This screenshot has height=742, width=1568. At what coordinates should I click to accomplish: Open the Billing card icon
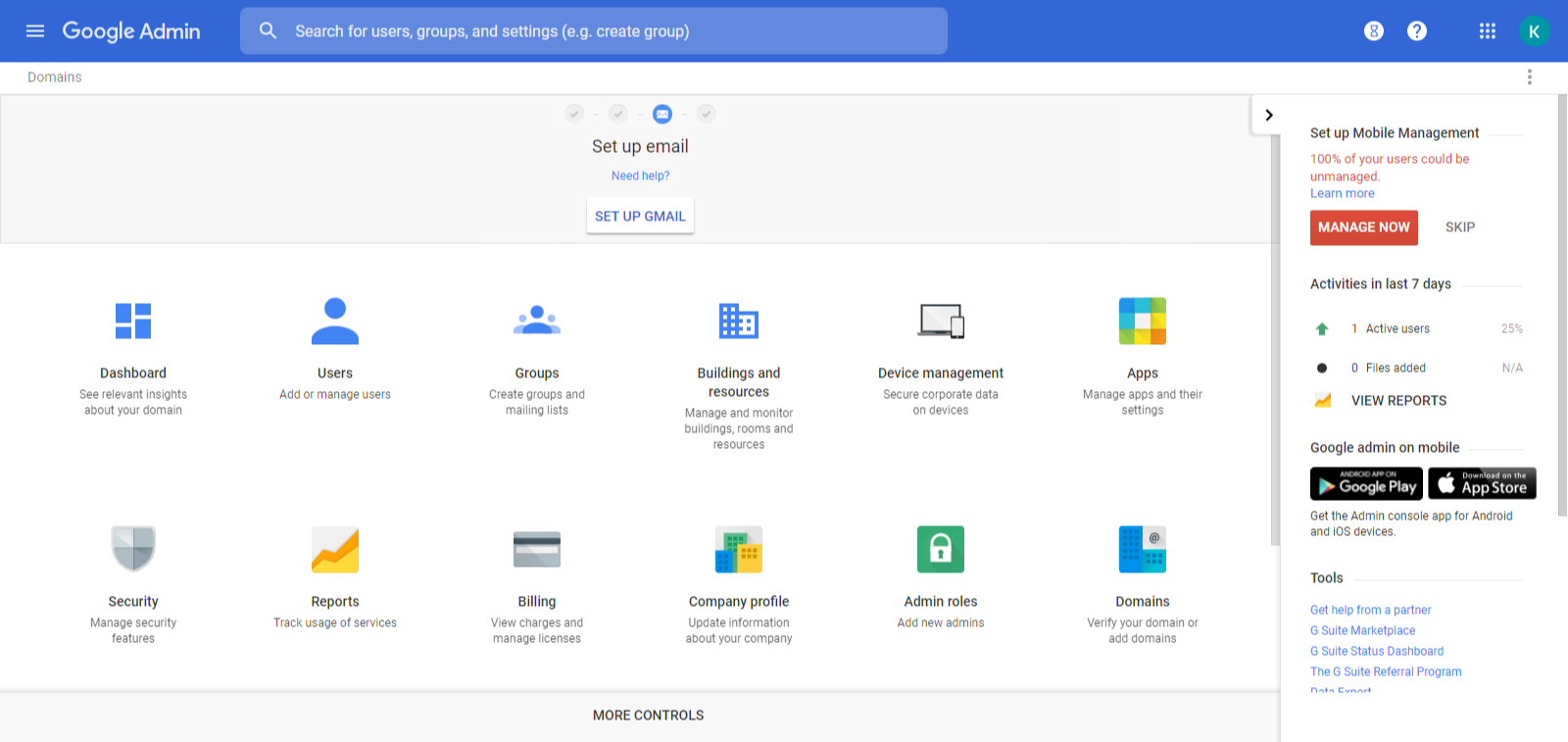pos(537,550)
